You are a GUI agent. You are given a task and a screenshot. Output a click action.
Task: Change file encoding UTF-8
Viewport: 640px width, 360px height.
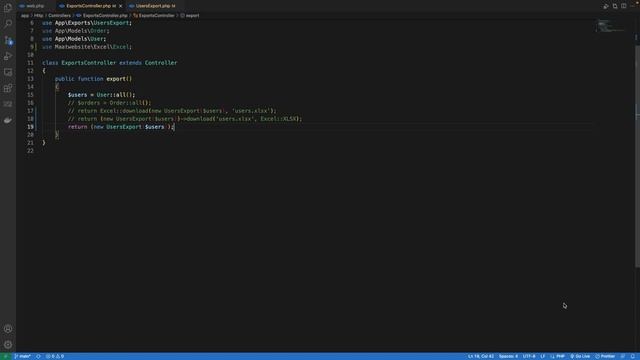click(529, 356)
